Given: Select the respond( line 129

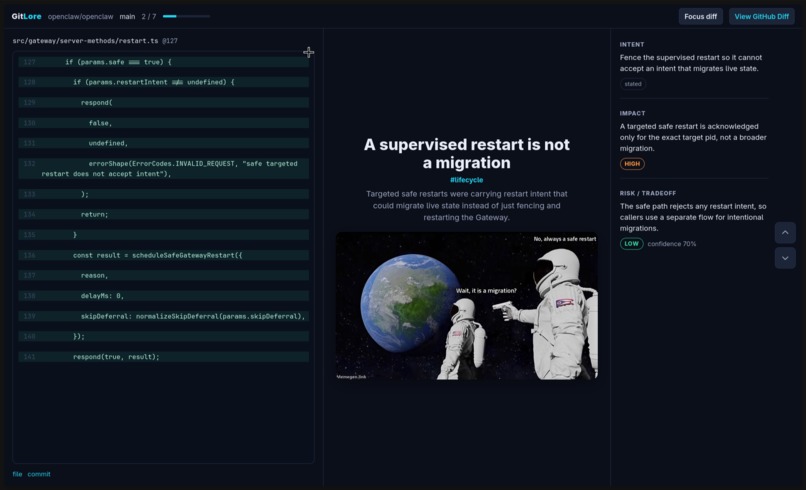Looking at the screenshot, I should click(163, 102).
